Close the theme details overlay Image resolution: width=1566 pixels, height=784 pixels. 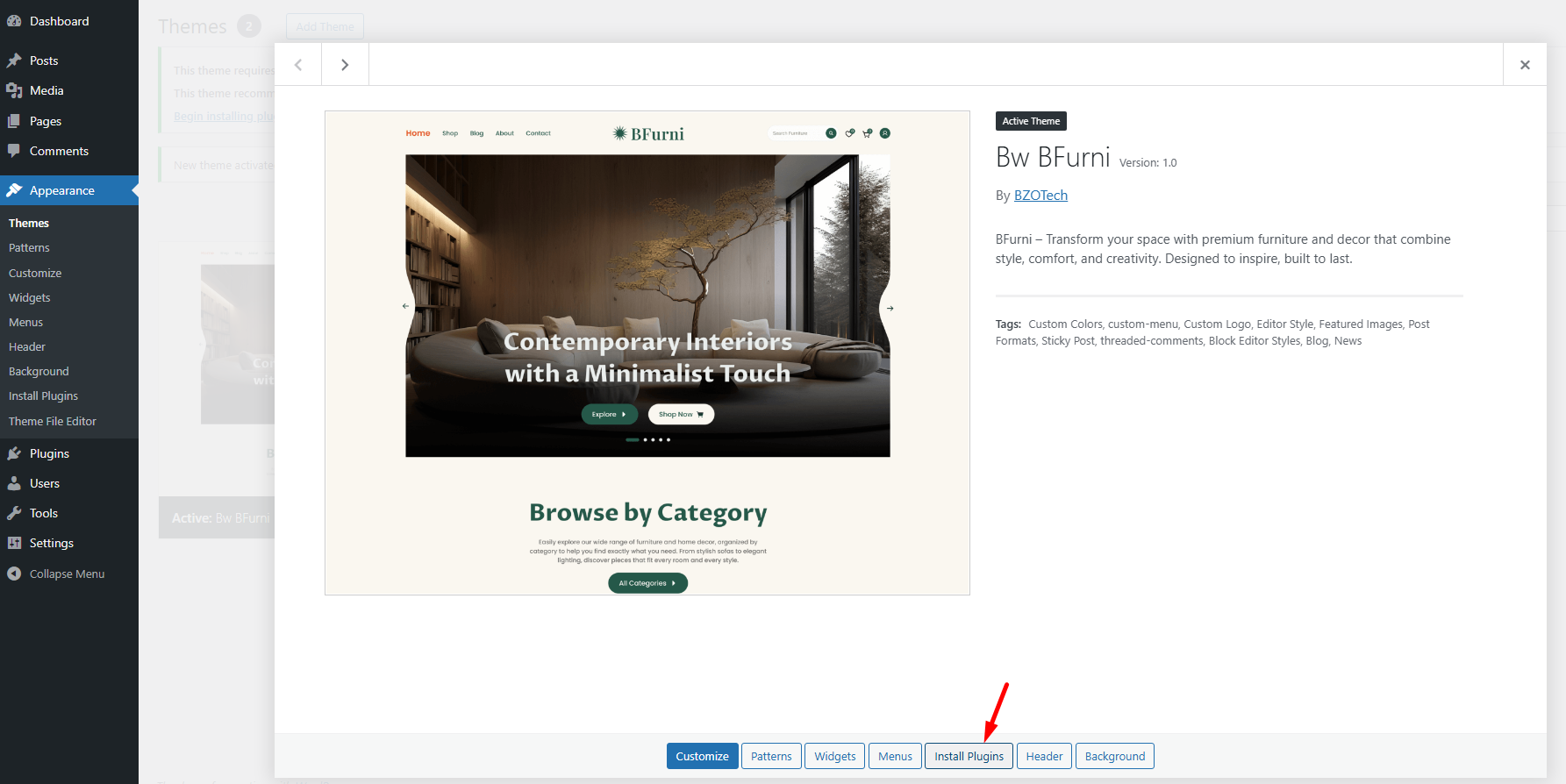[x=1525, y=65]
